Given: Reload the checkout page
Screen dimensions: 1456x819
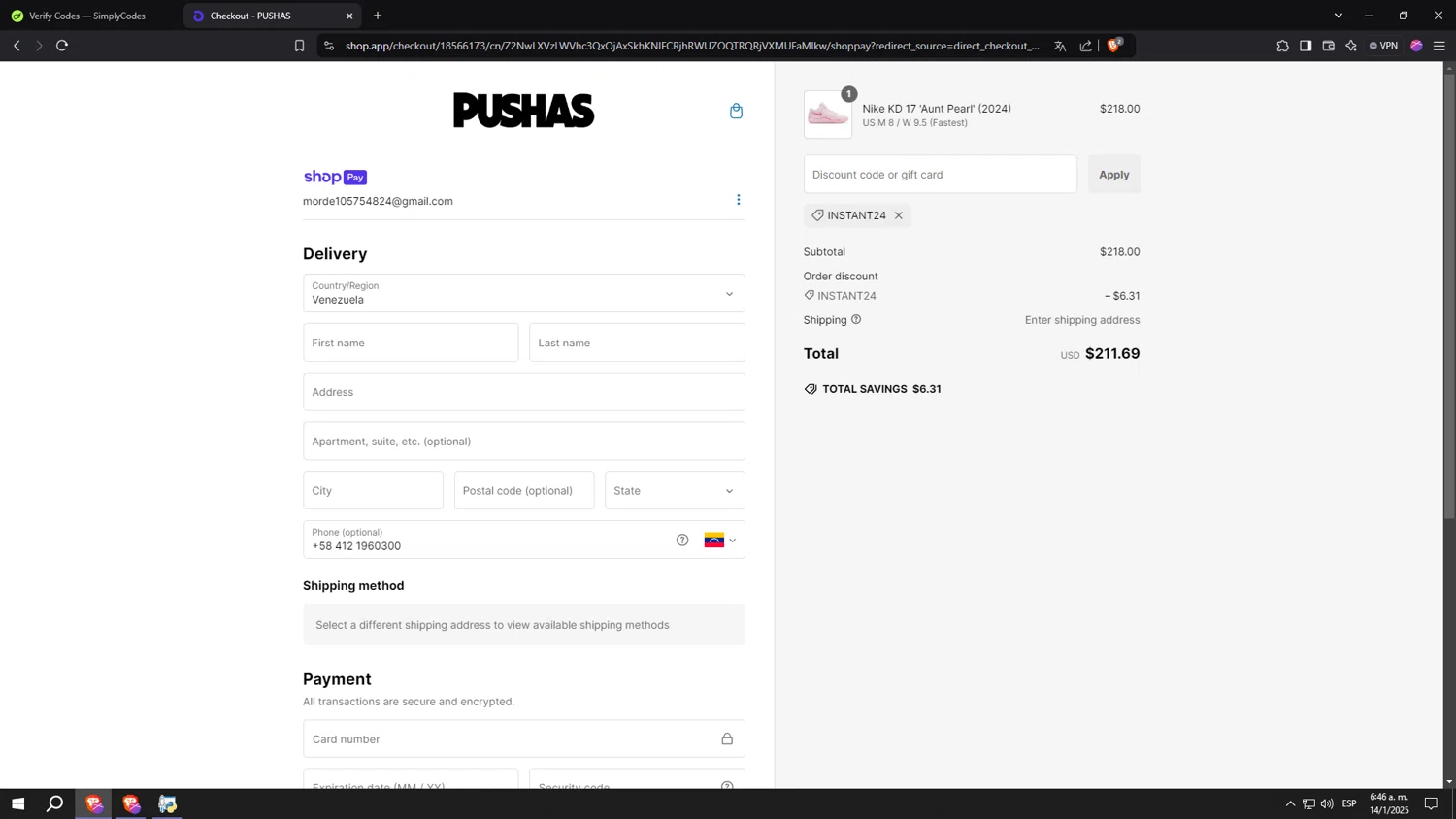Looking at the screenshot, I should (x=62, y=46).
